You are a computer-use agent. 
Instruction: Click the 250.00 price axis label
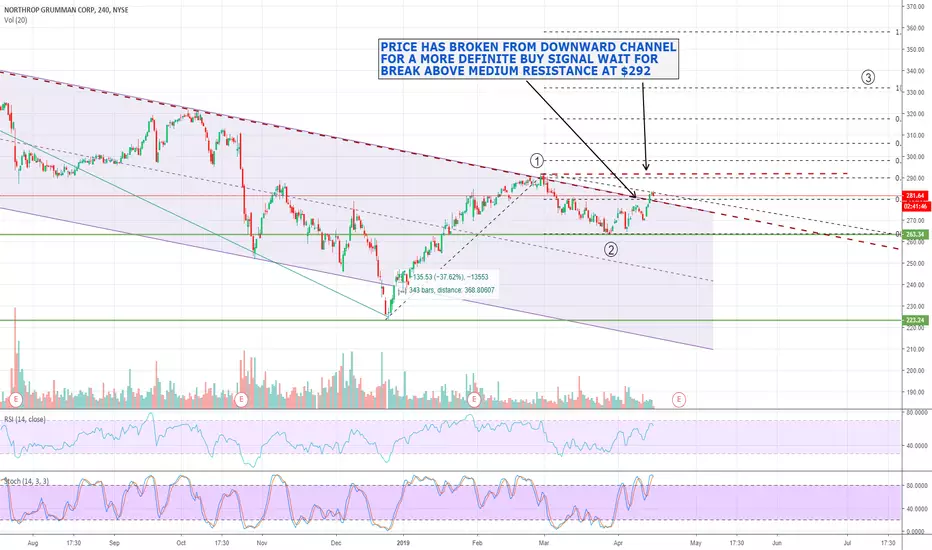(915, 263)
